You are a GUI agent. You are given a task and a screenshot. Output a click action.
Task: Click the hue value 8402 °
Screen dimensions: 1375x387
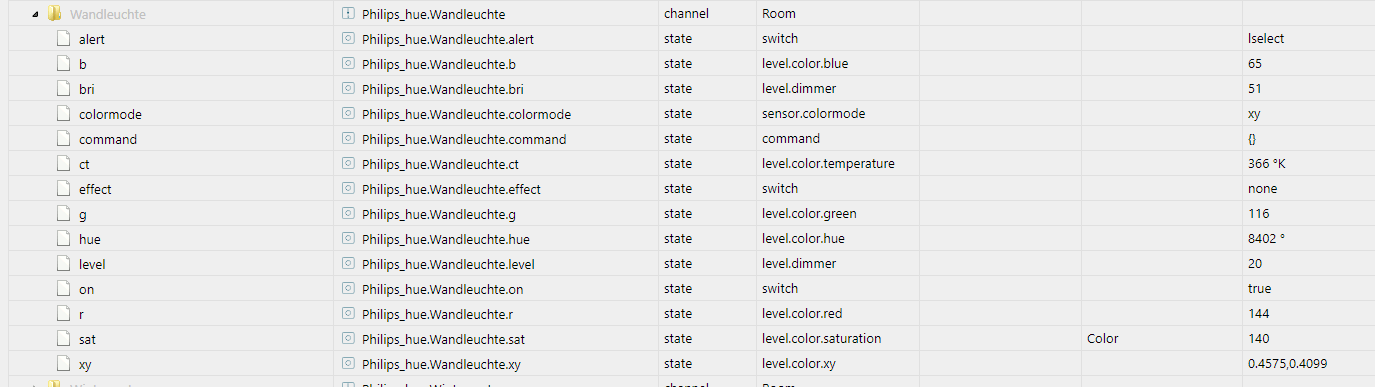(x=1266, y=239)
